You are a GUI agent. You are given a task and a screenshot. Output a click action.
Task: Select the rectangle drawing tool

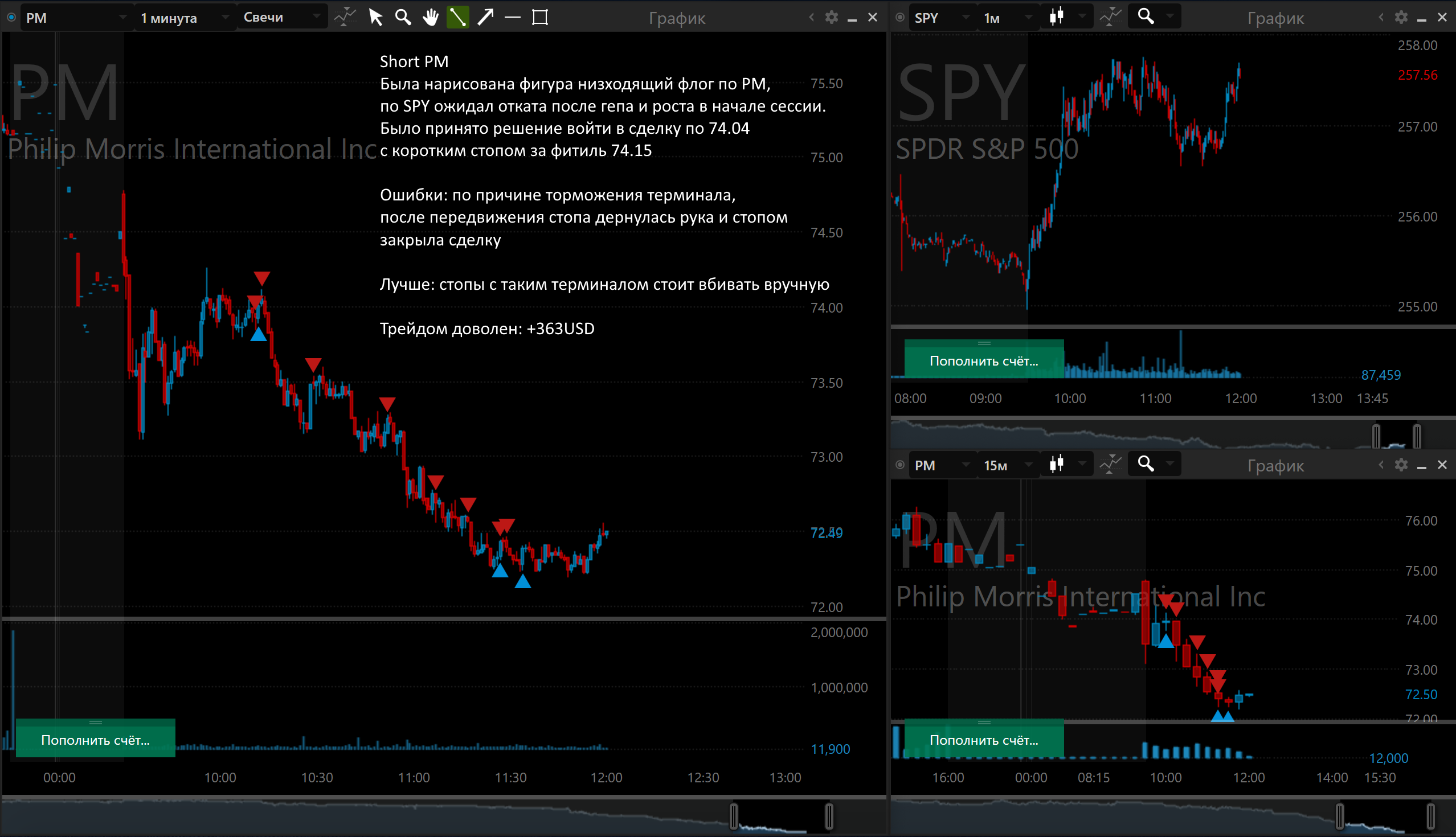(540, 17)
